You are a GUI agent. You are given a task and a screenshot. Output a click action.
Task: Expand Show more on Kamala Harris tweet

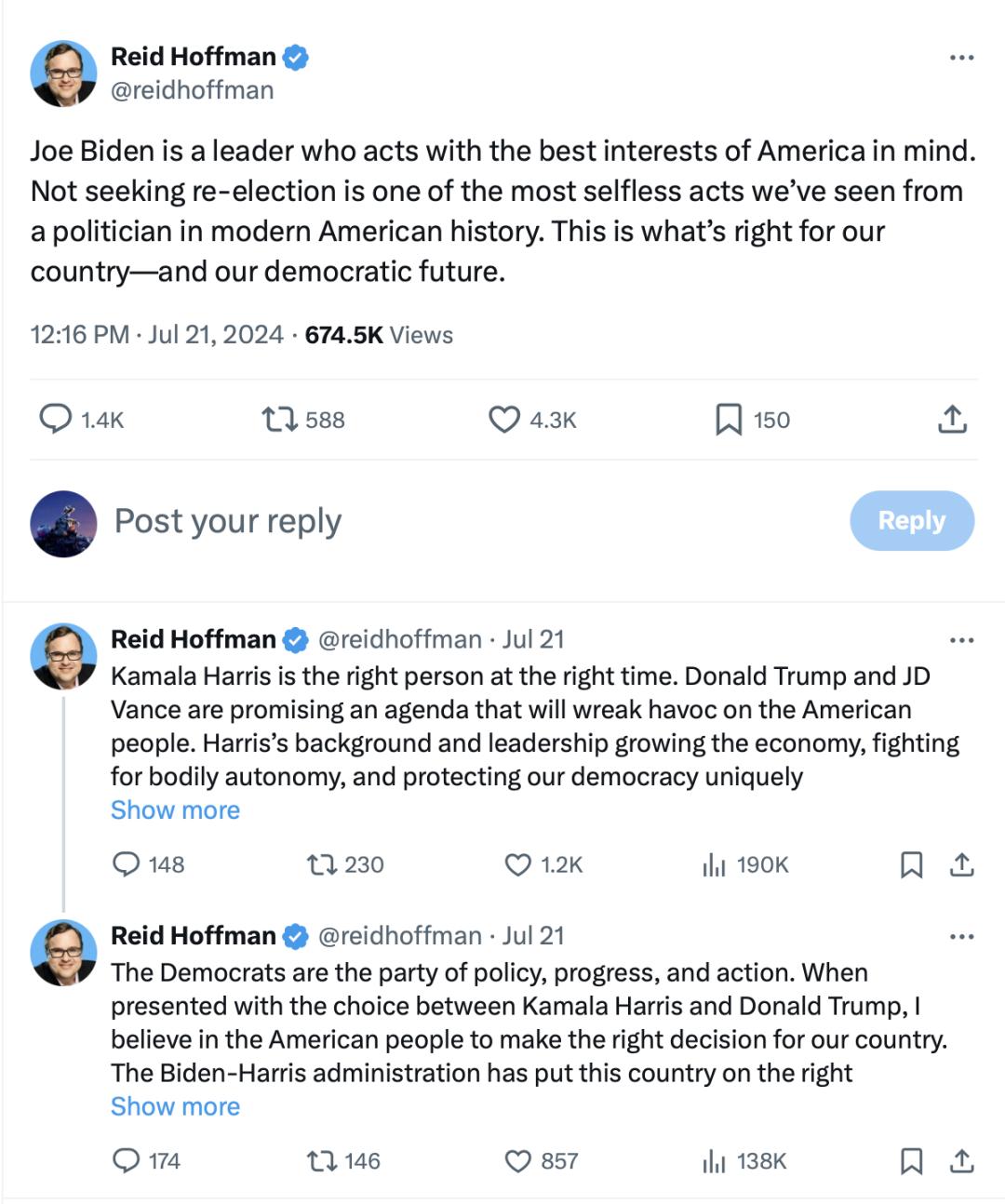tap(175, 810)
